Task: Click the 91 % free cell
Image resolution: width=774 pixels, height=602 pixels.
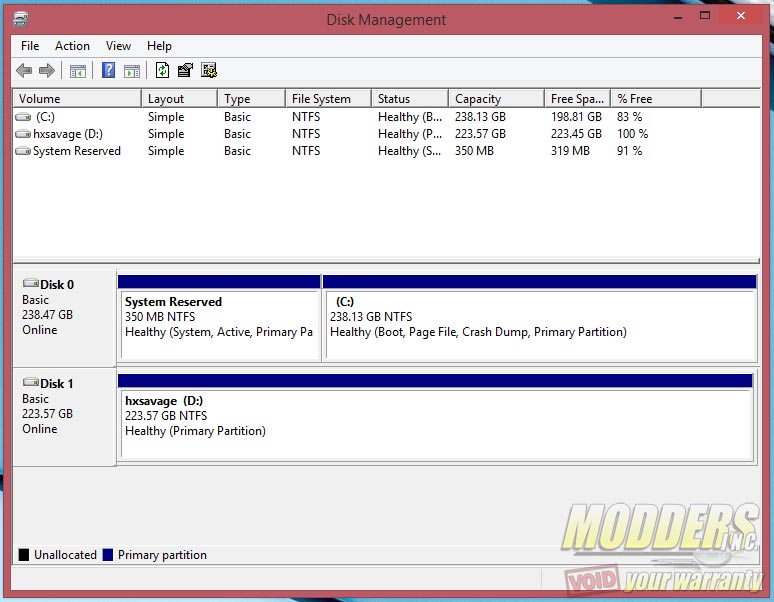Action: click(x=629, y=151)
